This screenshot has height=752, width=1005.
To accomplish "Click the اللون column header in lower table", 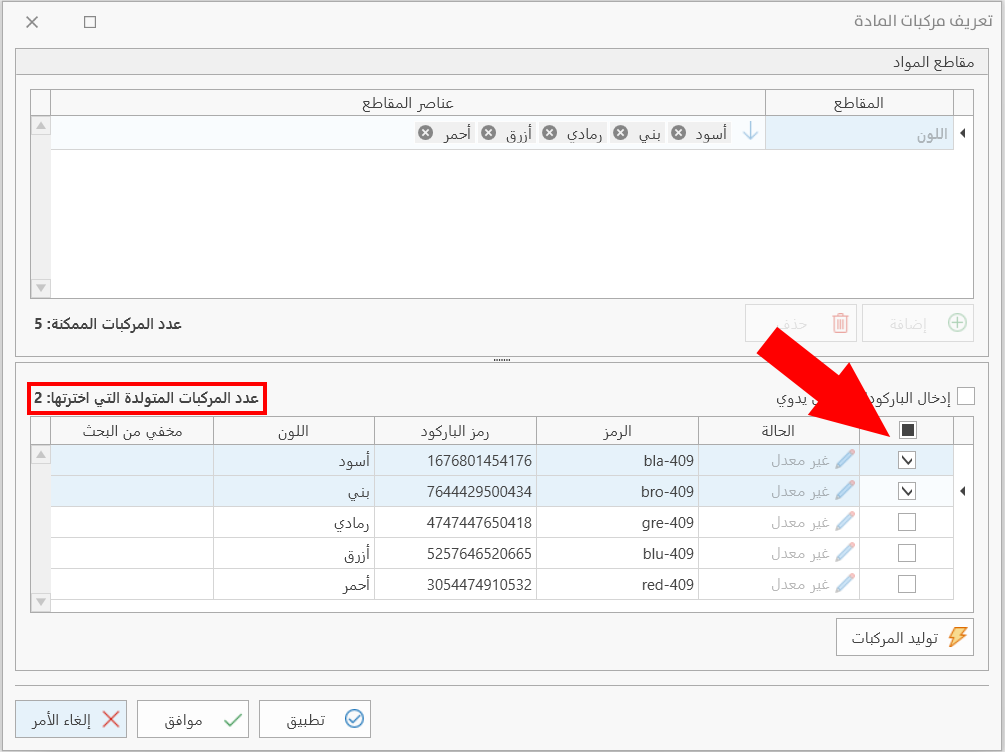I will [294, 431].
